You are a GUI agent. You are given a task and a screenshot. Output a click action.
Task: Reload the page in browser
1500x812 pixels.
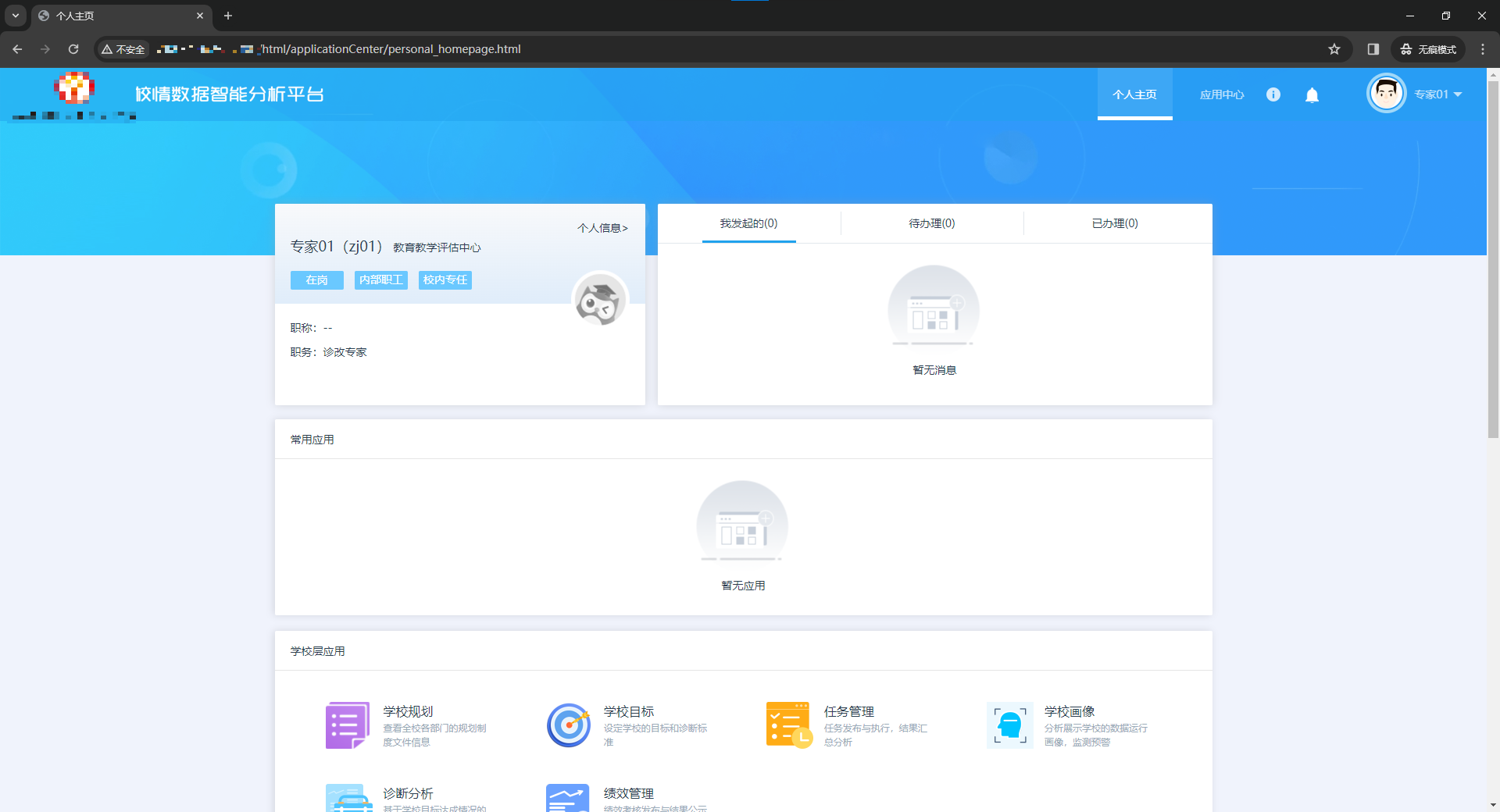tap(73, 49)
